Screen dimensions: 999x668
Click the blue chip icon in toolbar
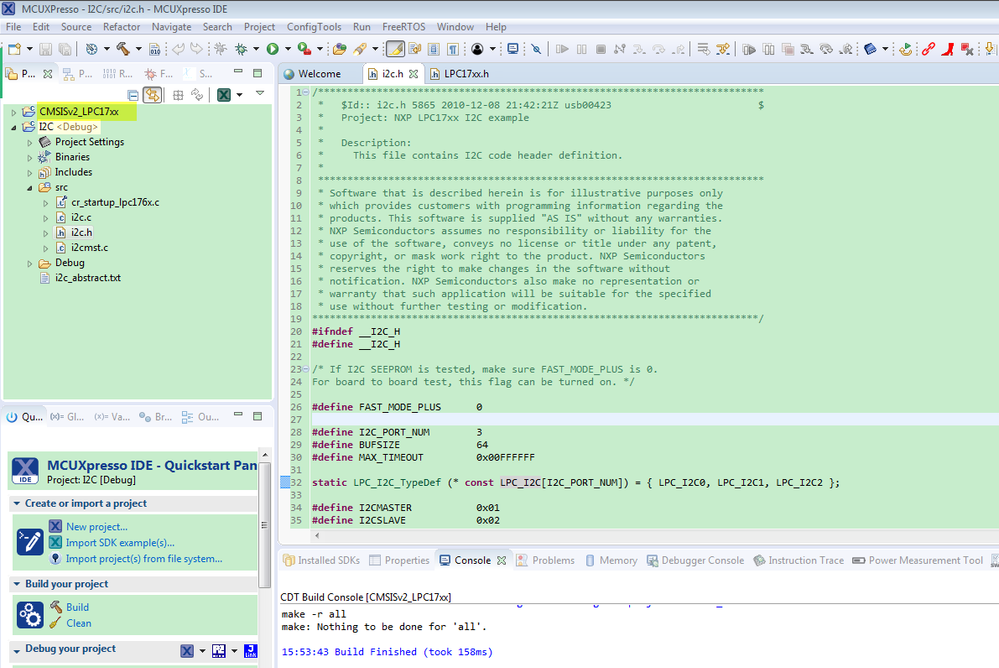click(870, 49)
